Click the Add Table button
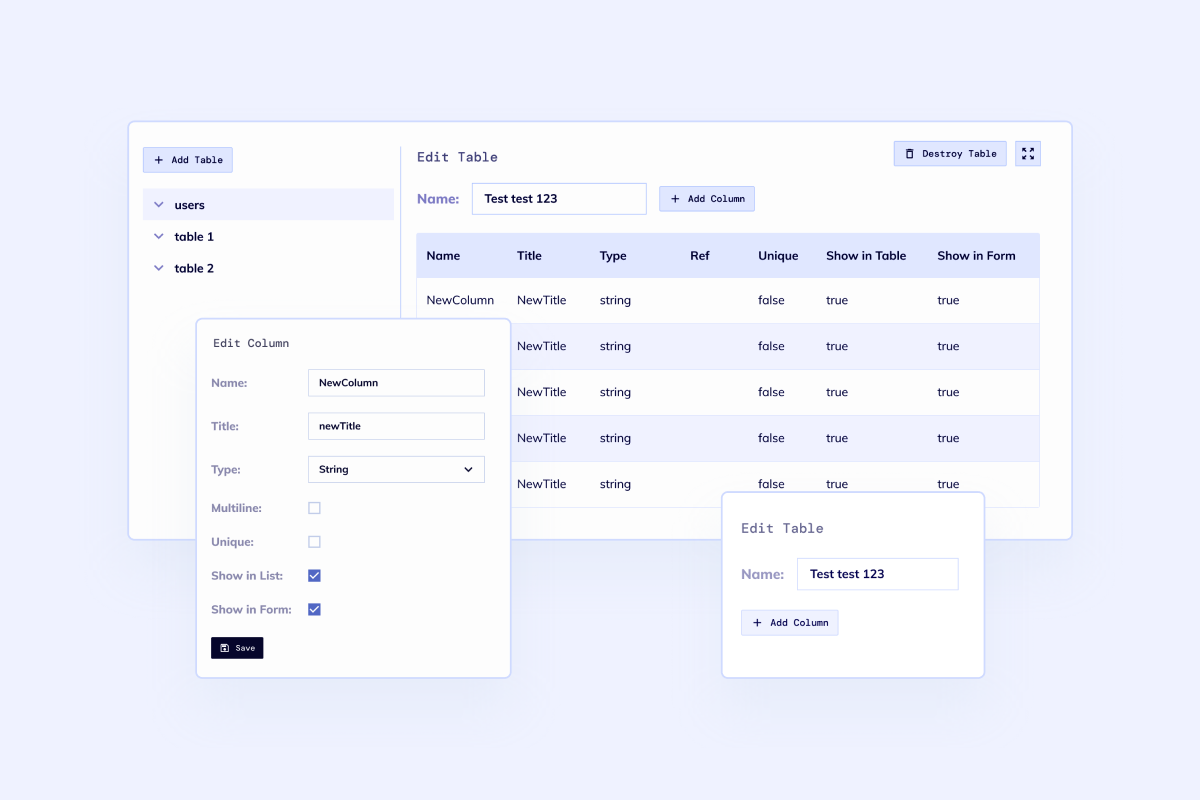The width and height of the screenshot is (1200, 800). pyautogui.click(x=187, y=159)
